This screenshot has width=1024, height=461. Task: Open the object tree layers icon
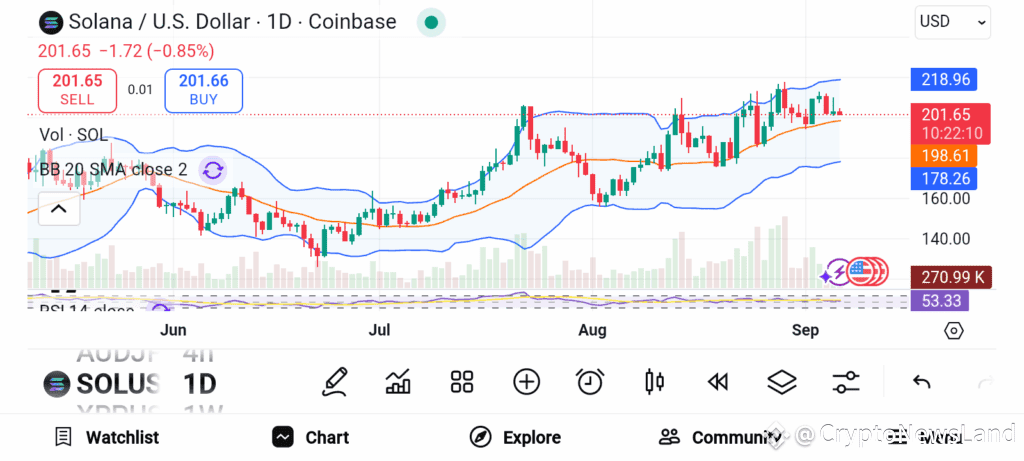[x=782, y=382]
